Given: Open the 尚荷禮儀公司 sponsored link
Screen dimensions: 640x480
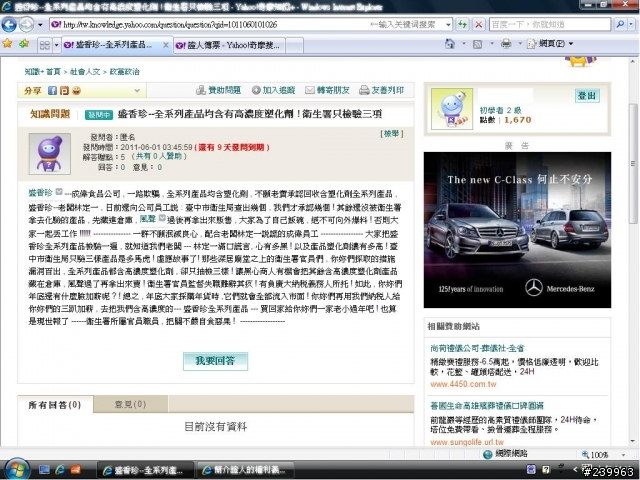Looking at the screenshot, I should pos(477,348).
